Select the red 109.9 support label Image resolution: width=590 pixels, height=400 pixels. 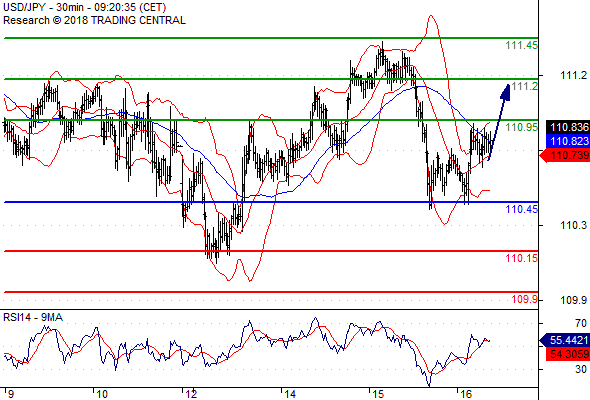point(525,299)
